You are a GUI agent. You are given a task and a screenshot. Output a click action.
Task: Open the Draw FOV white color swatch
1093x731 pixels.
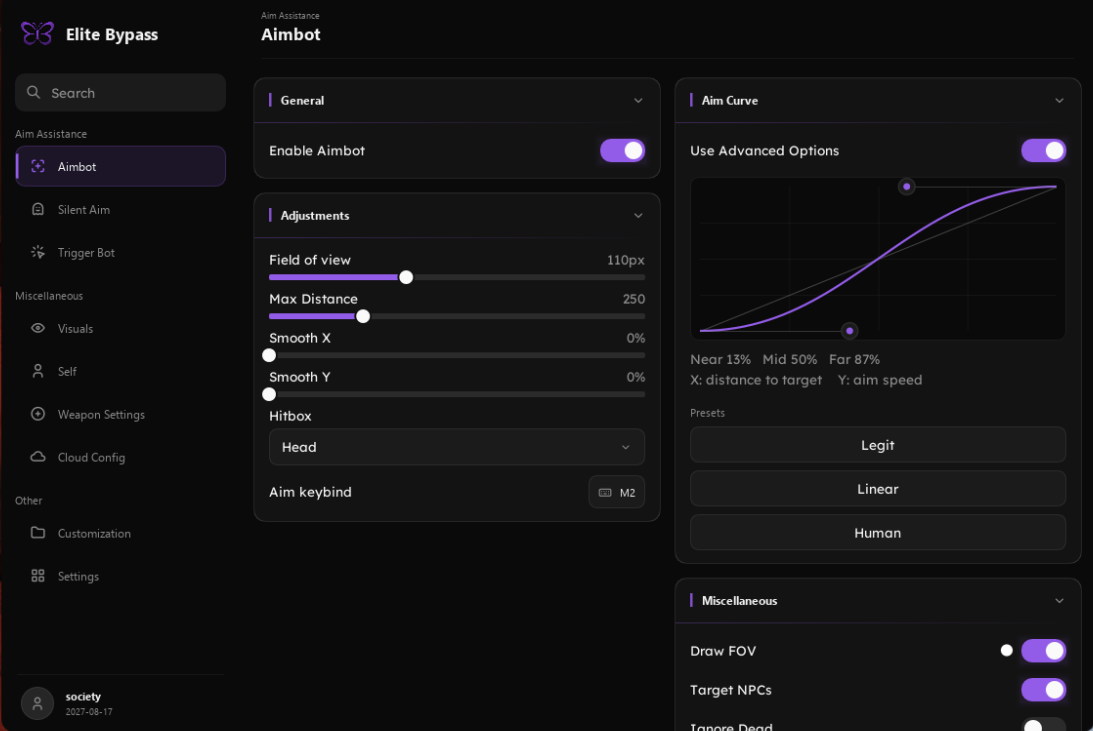[1007, 650]
